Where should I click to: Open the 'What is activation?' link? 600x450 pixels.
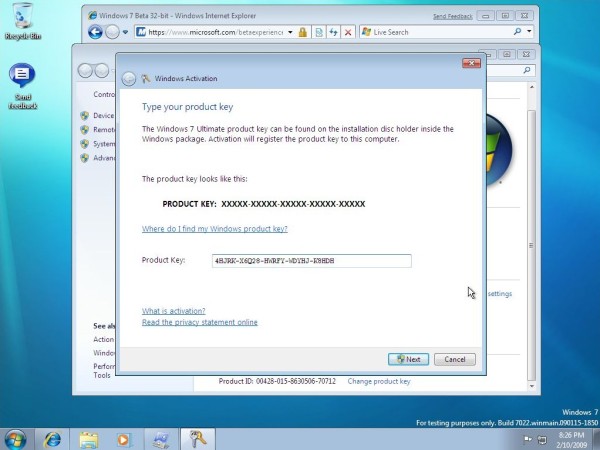pos(174,311)
